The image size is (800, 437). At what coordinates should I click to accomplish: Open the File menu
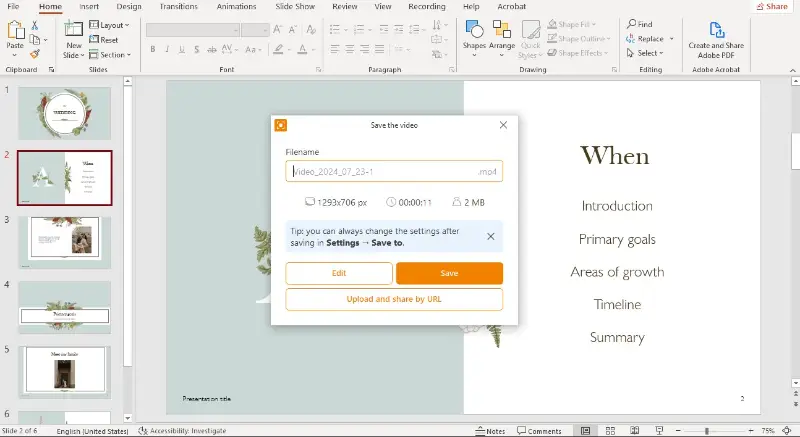pos(13,7)
